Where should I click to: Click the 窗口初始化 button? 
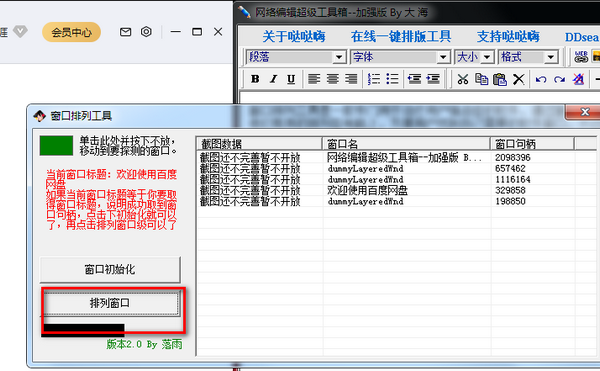110,269
